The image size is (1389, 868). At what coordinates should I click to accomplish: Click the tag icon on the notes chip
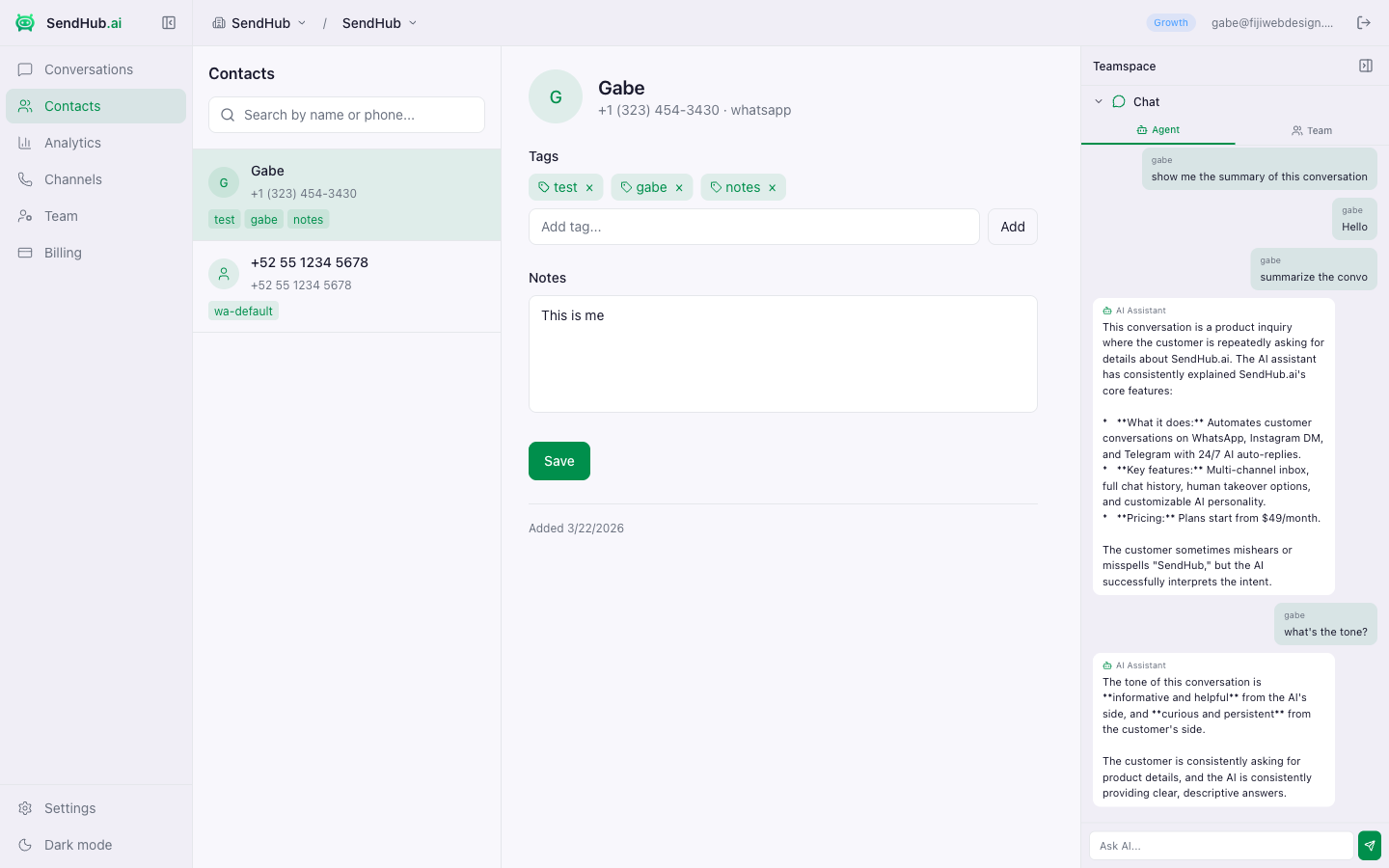(x=716, y=187)
